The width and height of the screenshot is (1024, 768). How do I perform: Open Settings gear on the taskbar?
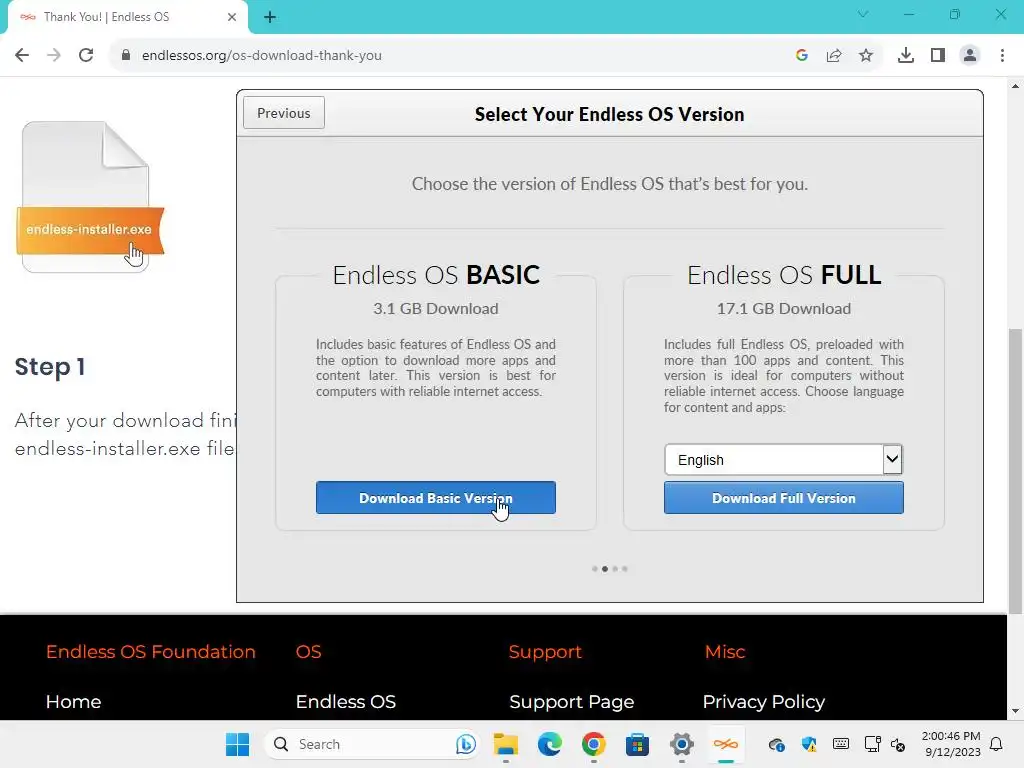click(x=681, y=744)
